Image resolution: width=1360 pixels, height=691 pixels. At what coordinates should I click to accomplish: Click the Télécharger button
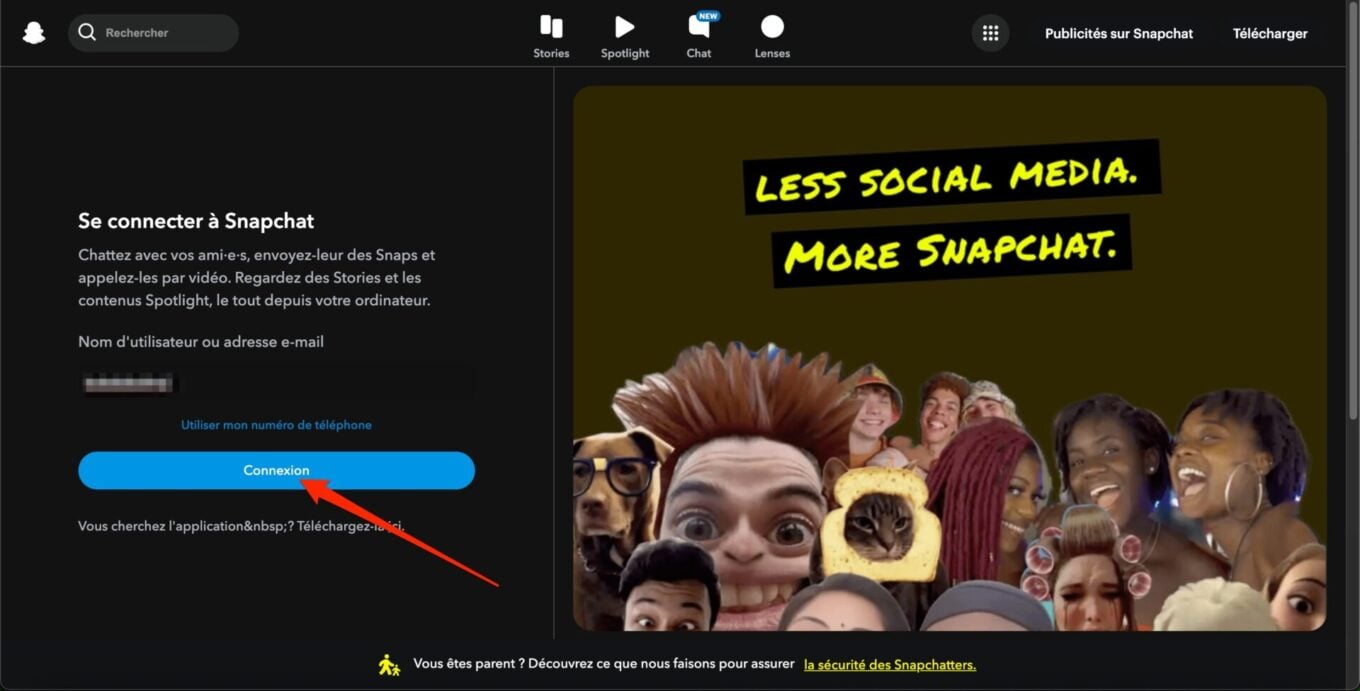tap(1270, 33)
